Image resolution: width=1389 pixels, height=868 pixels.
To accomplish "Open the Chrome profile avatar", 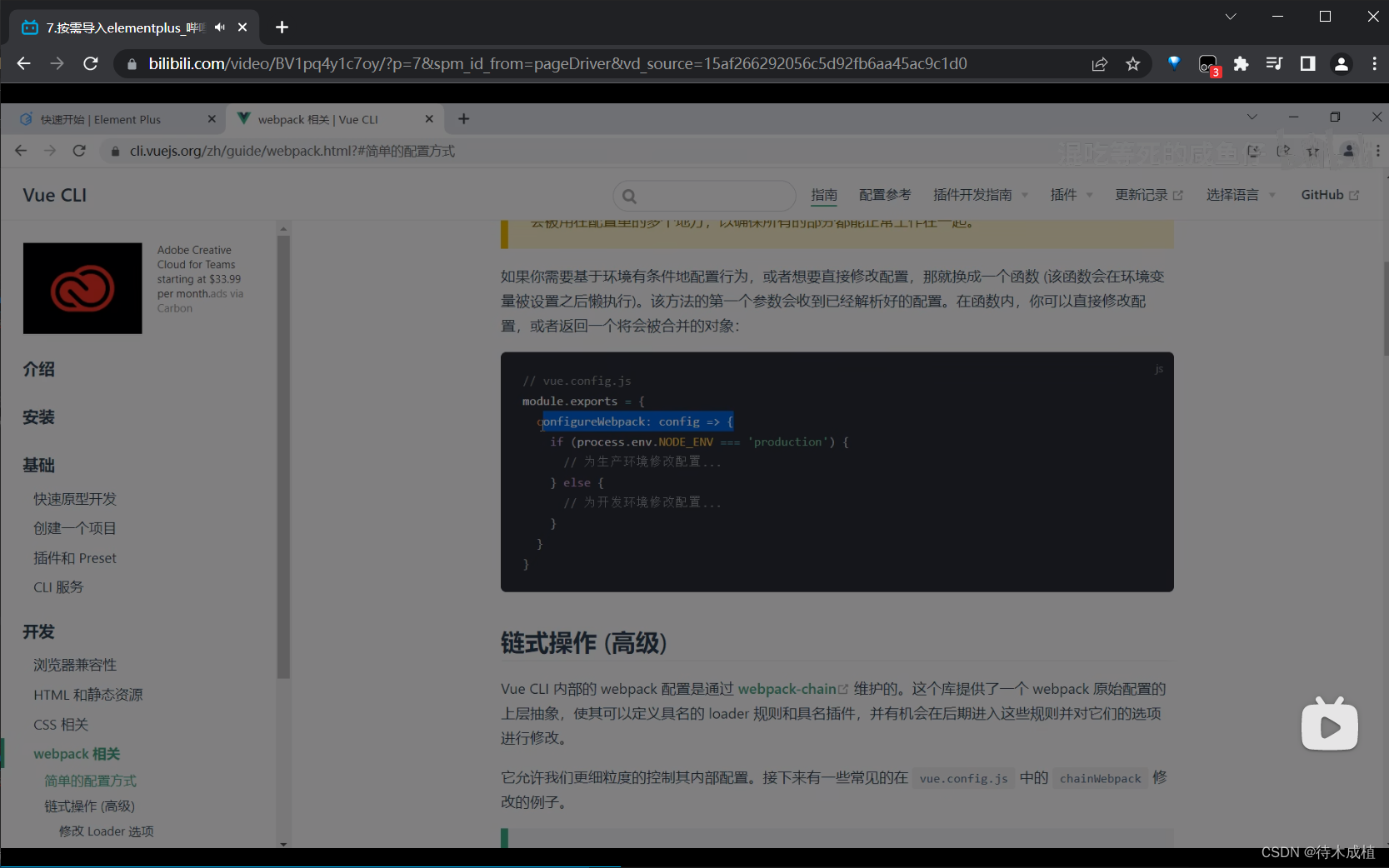I will 1341,64.
